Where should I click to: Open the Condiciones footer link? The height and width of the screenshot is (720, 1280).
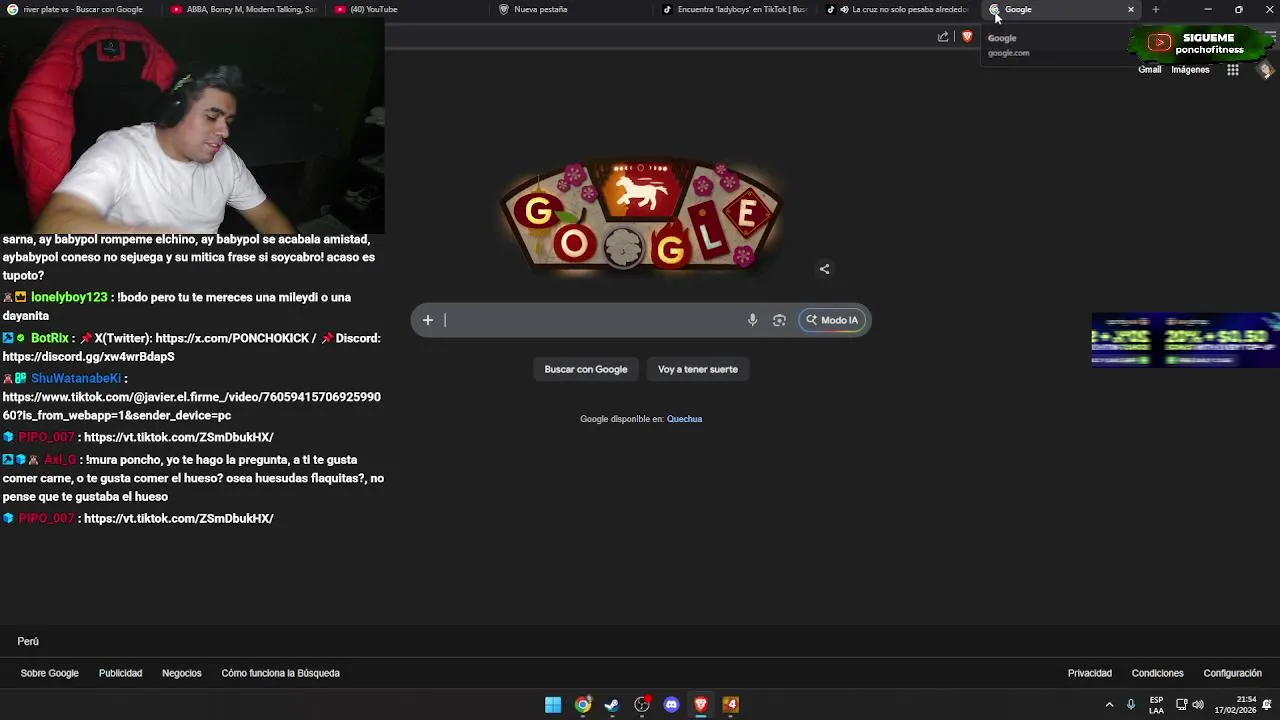[x=1157, y=673]
